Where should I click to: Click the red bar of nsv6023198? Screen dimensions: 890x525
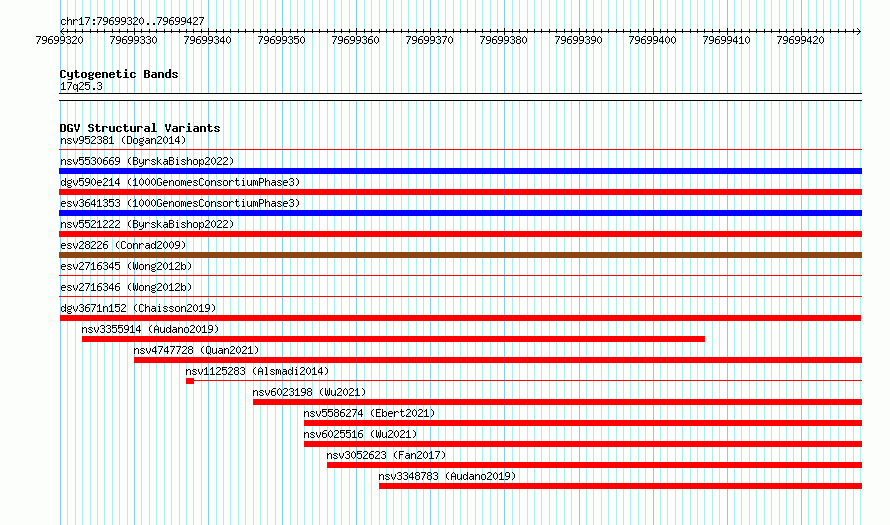coord(557,402)
